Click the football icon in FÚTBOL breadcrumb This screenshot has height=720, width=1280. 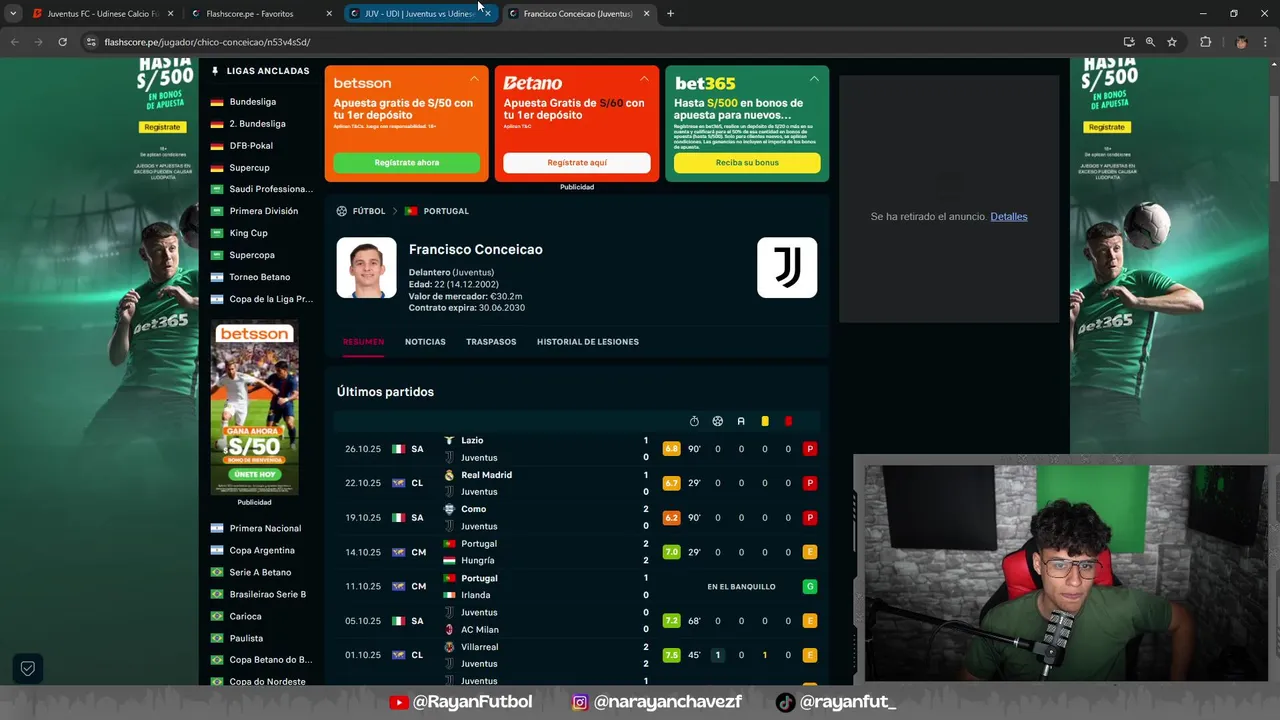click(342, 211)
